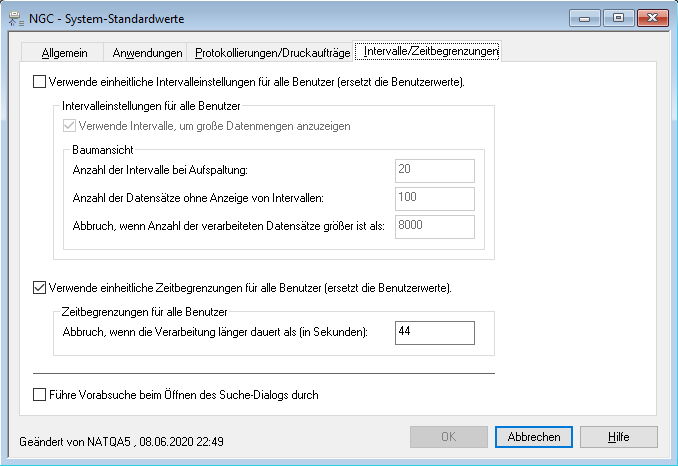Image resolution: width=678 pixels, height=466 pixels.
Task: Open help with the Hilfe button
Action: coord(619,437)
